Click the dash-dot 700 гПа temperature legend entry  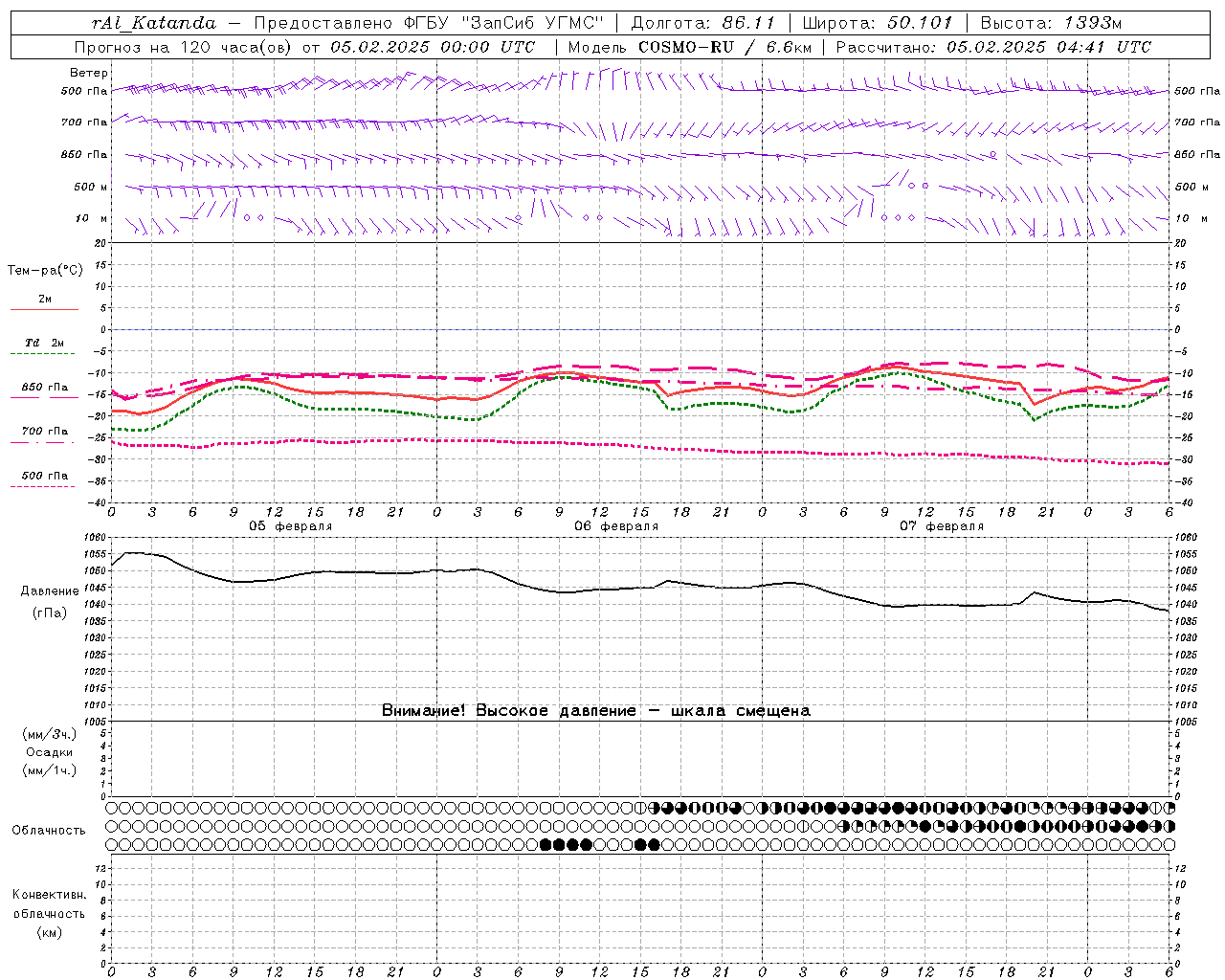44,432
